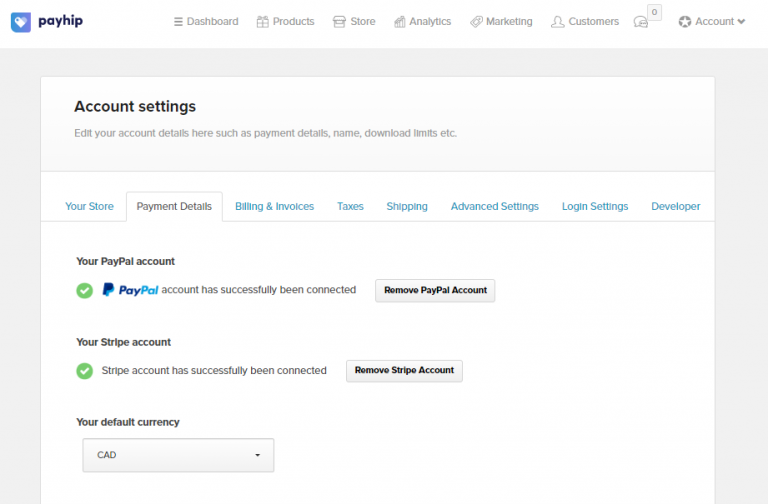Open the Advanced Settings tab
Viewport: 768px width, 504px height.
494,207
